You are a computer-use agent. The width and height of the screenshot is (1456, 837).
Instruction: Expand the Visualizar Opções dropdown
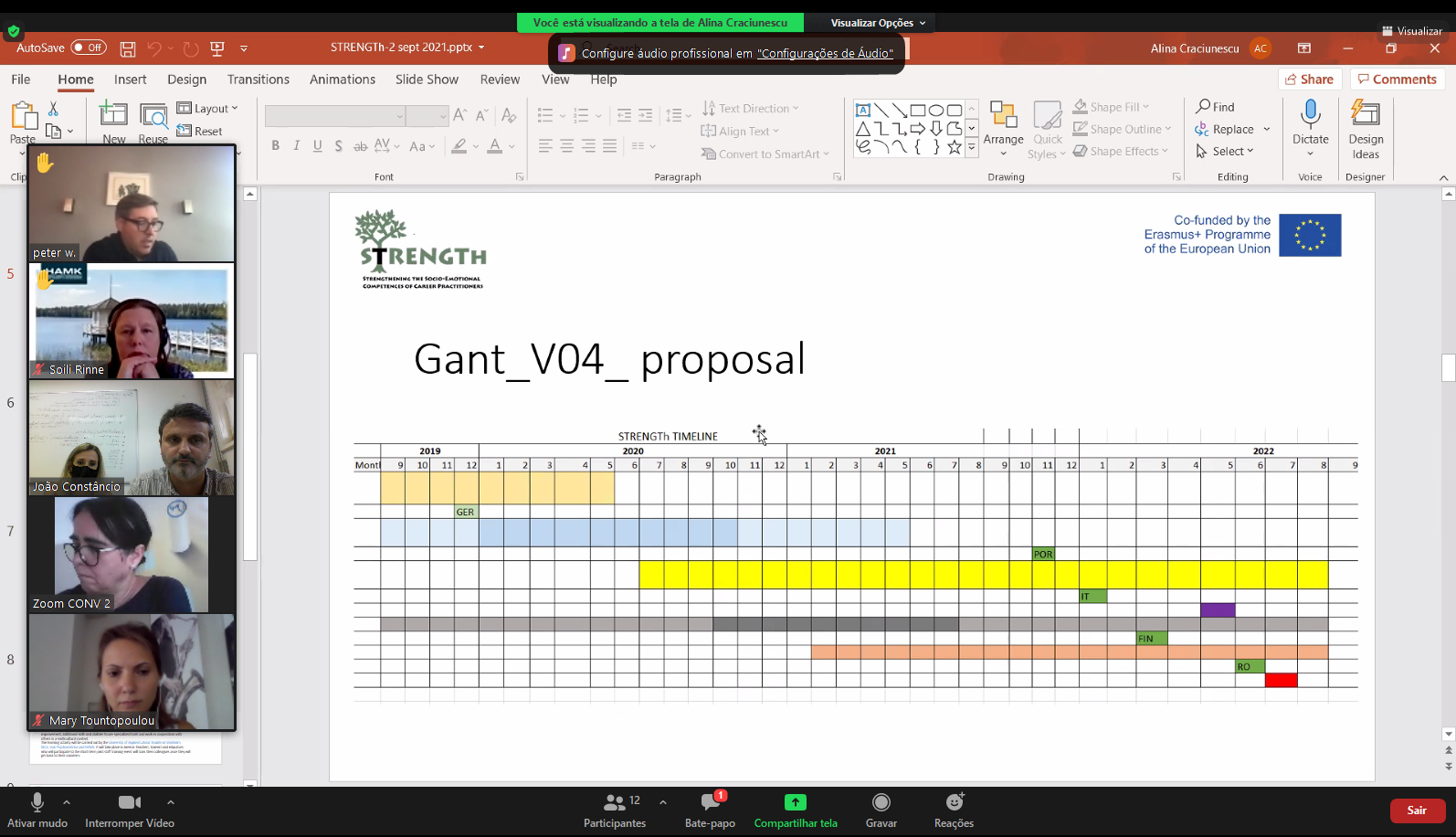[877, 23]
